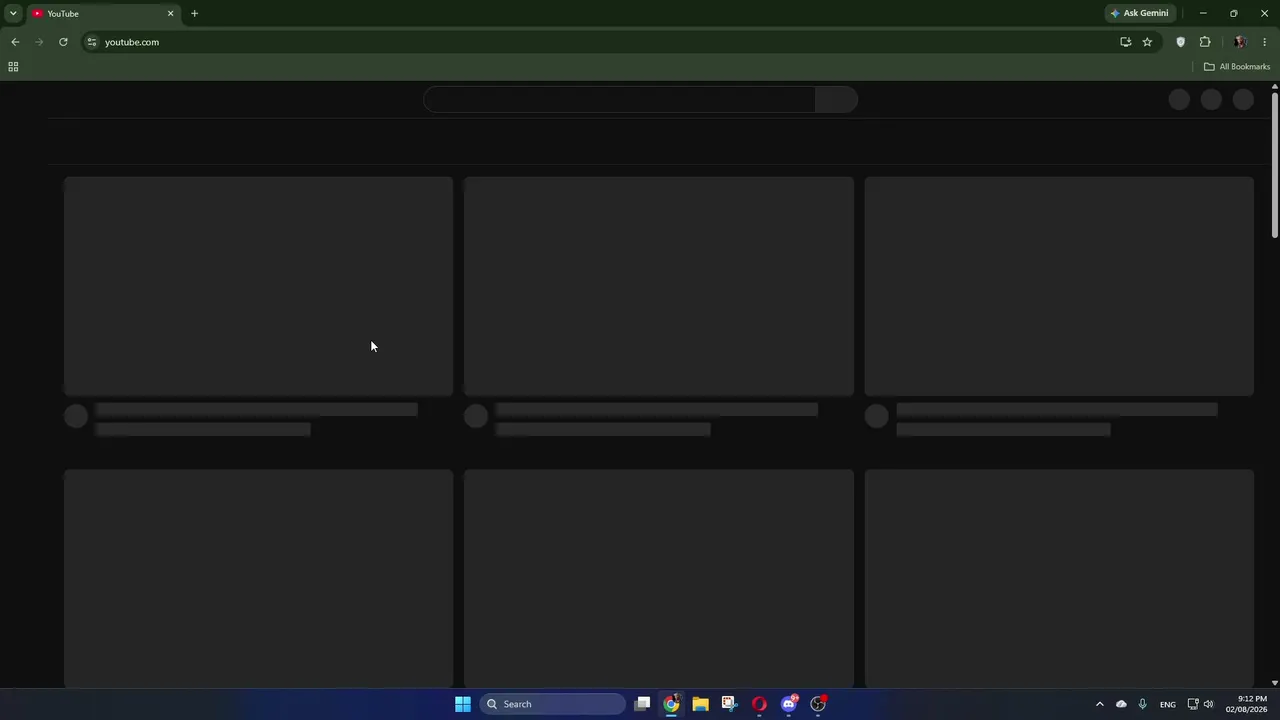The width and height of the screenshot is (1280, 720).
Task: Click the OneDrive cloud tray icon
Action: 1121,704
